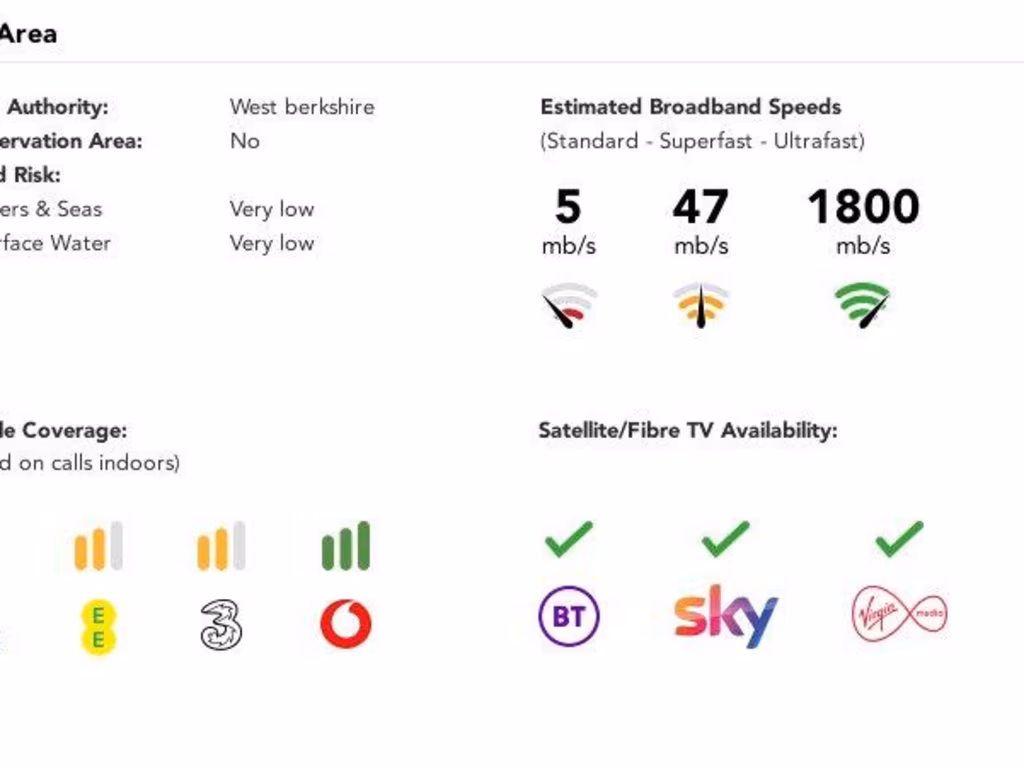Screen dimensions: 1024x768
Task: Click the EE network logo
Action: (98, 627)
